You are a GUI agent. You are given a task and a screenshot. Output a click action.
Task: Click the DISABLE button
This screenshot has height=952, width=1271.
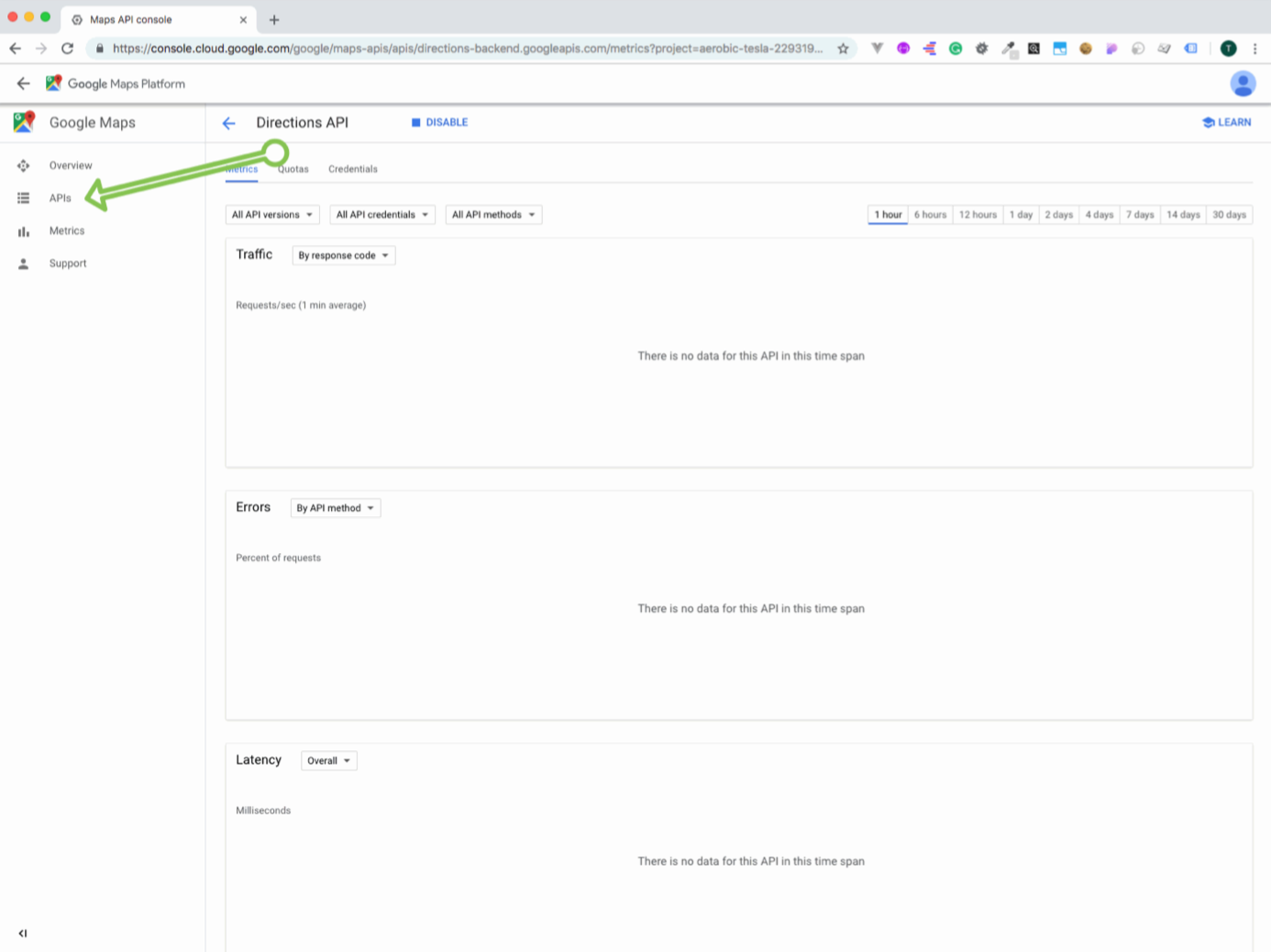[x=439, y=122]
